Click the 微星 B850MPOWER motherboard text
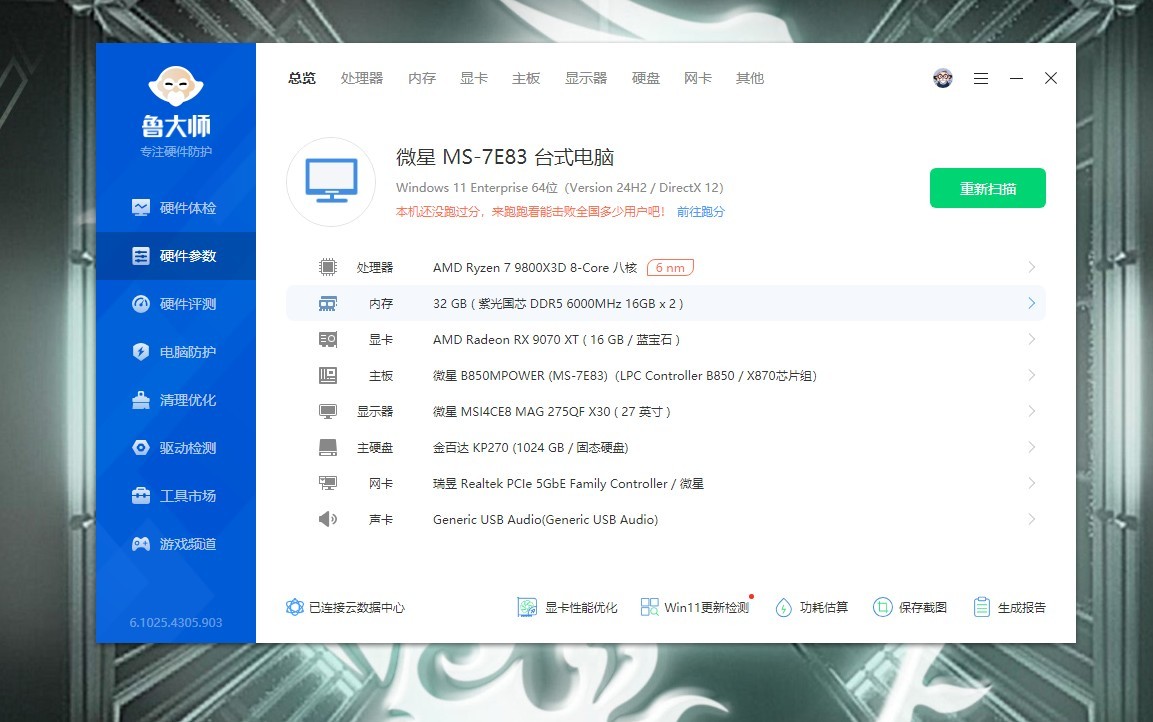The width and height of the screenshot is (1153, 722). click(624, 376)
